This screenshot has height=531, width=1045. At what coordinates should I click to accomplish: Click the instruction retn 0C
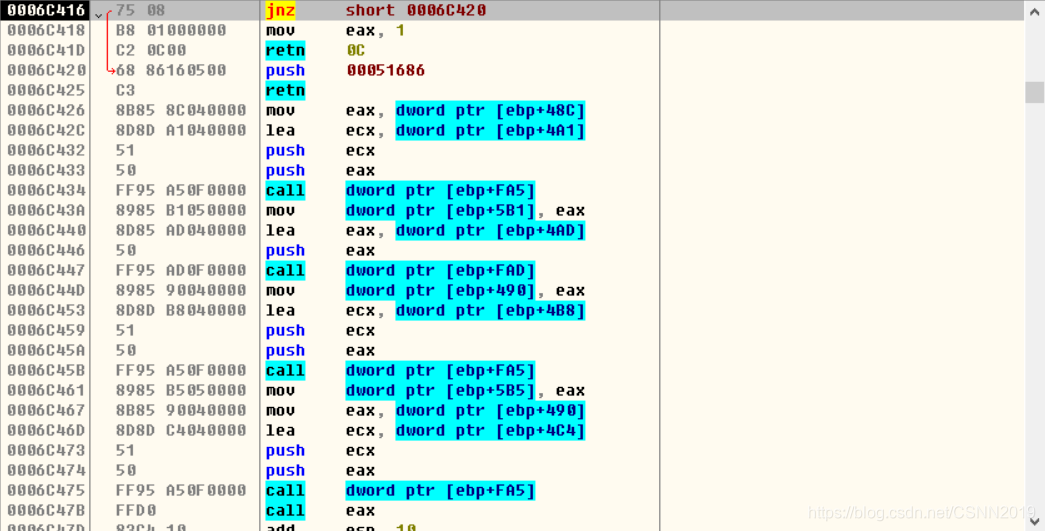[x=315, y=51]
